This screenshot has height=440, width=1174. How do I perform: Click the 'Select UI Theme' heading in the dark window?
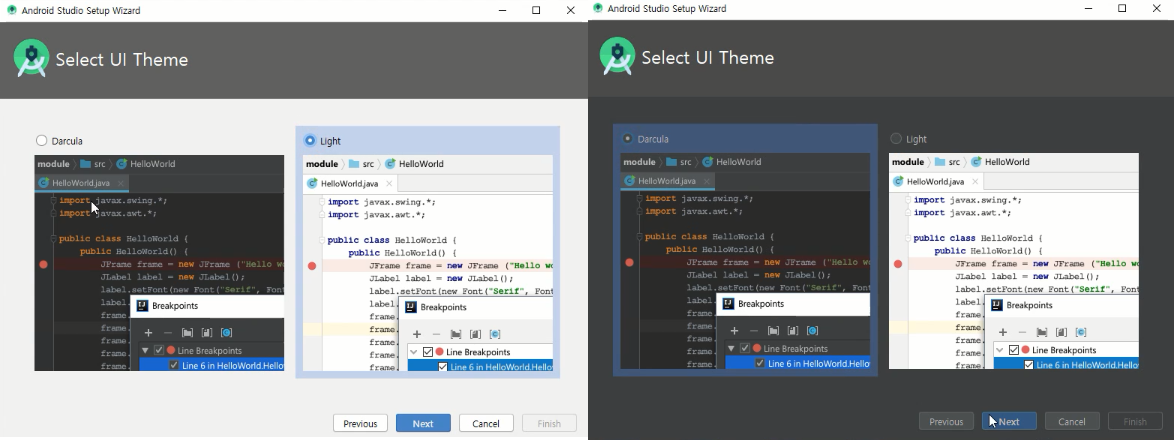pyautogui.click(x=708, y=58)
